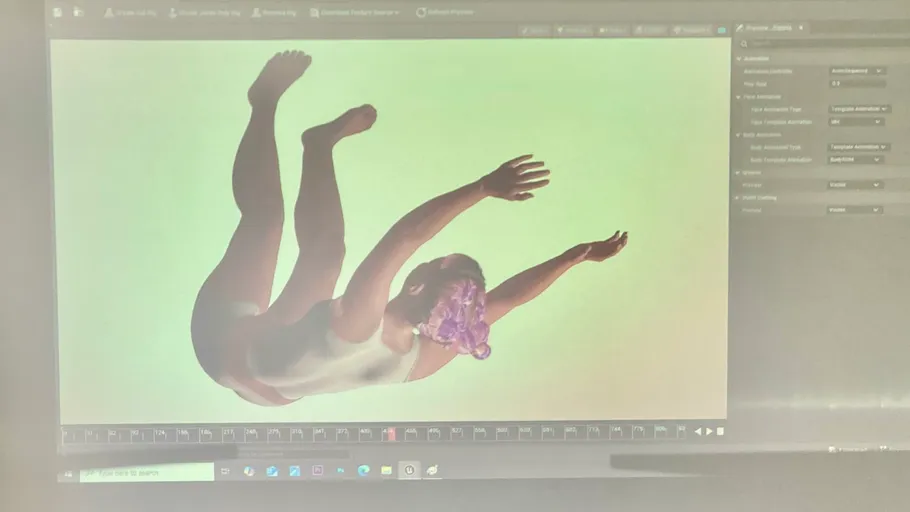Image resolution: width=910 pixels, height=512 pixels.
Task: Open Body Template Animation dropdown
Action: point(855,160)
